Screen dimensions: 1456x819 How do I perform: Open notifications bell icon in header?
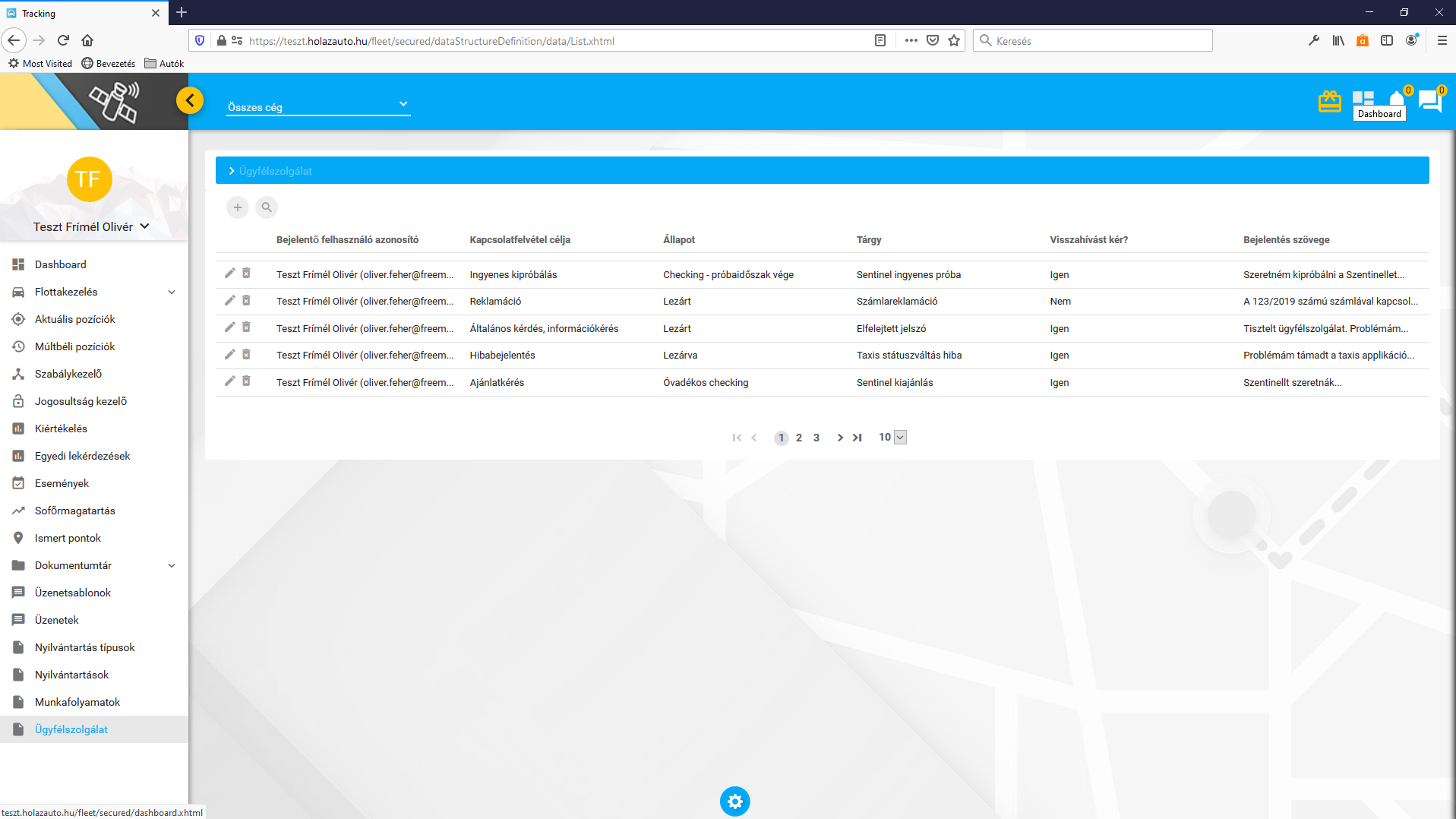click(x=1396, y=98)
